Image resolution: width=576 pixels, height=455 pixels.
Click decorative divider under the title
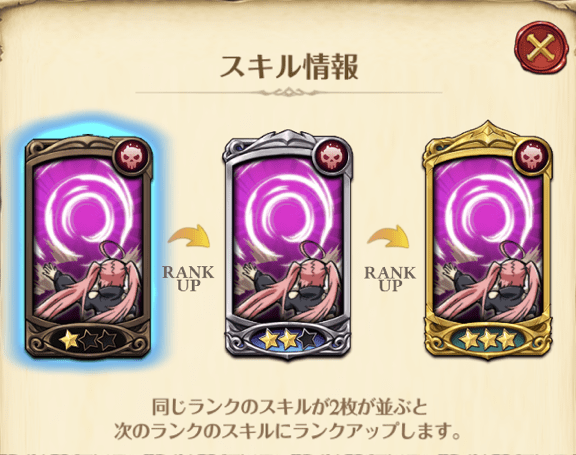[289, 92]
